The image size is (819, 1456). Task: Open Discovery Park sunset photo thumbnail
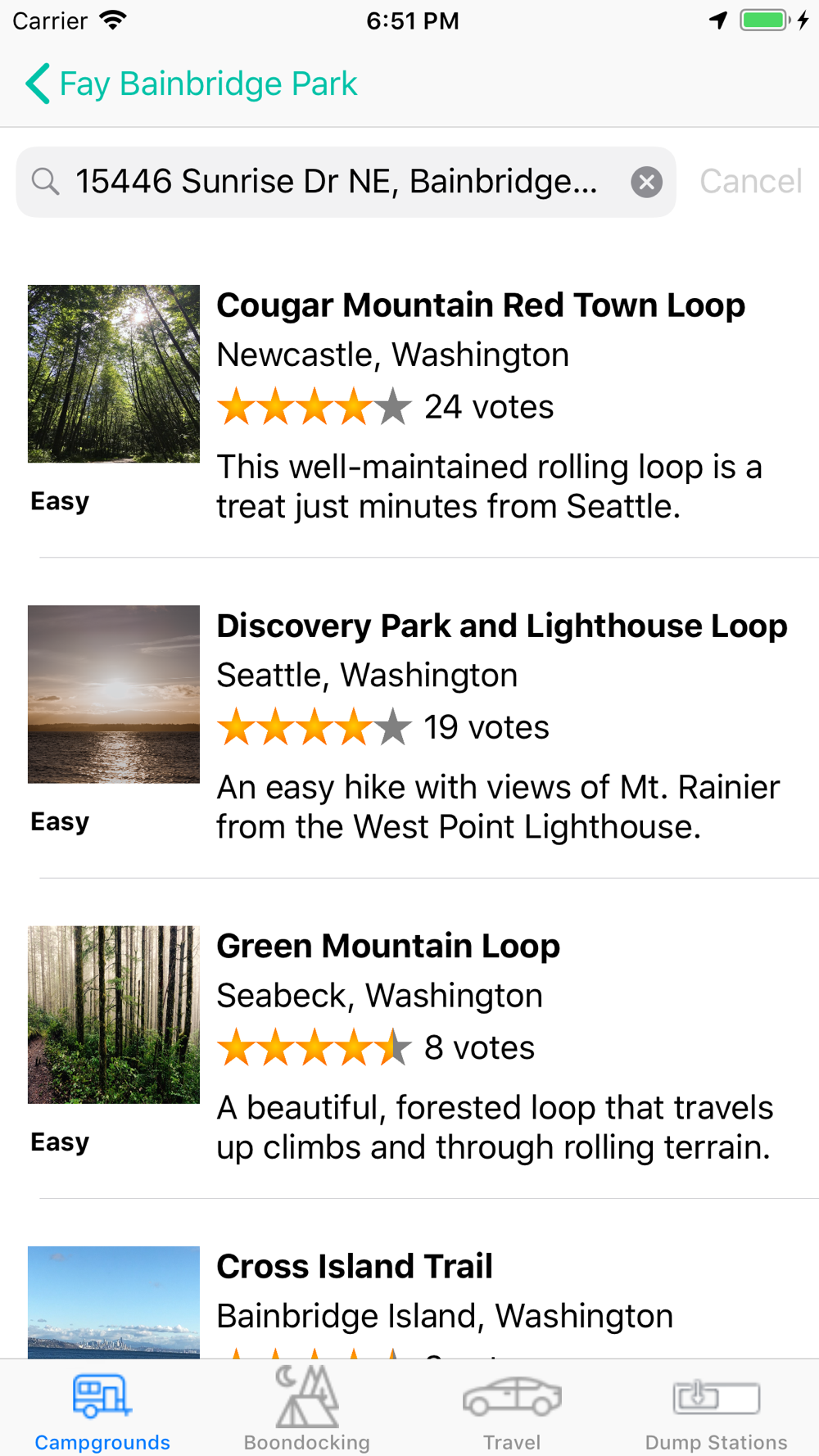114,694
